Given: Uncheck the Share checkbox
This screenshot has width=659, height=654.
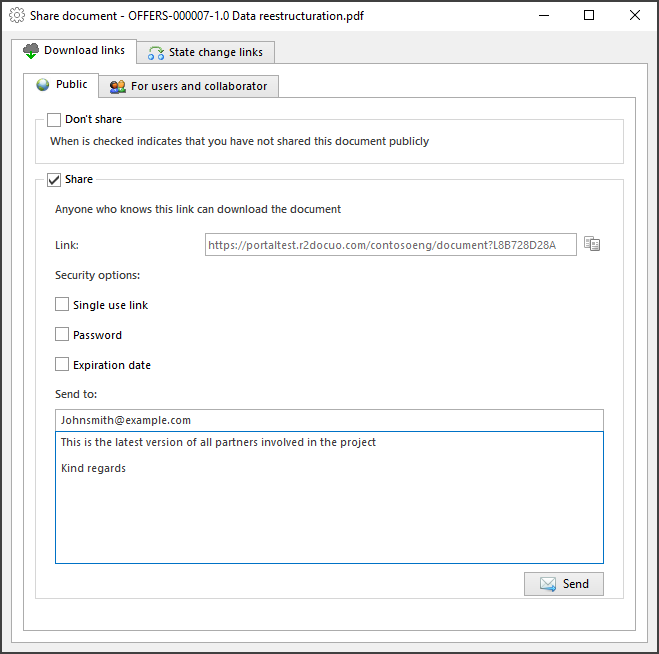Looking at the screenshot, I should click(54, 179).
